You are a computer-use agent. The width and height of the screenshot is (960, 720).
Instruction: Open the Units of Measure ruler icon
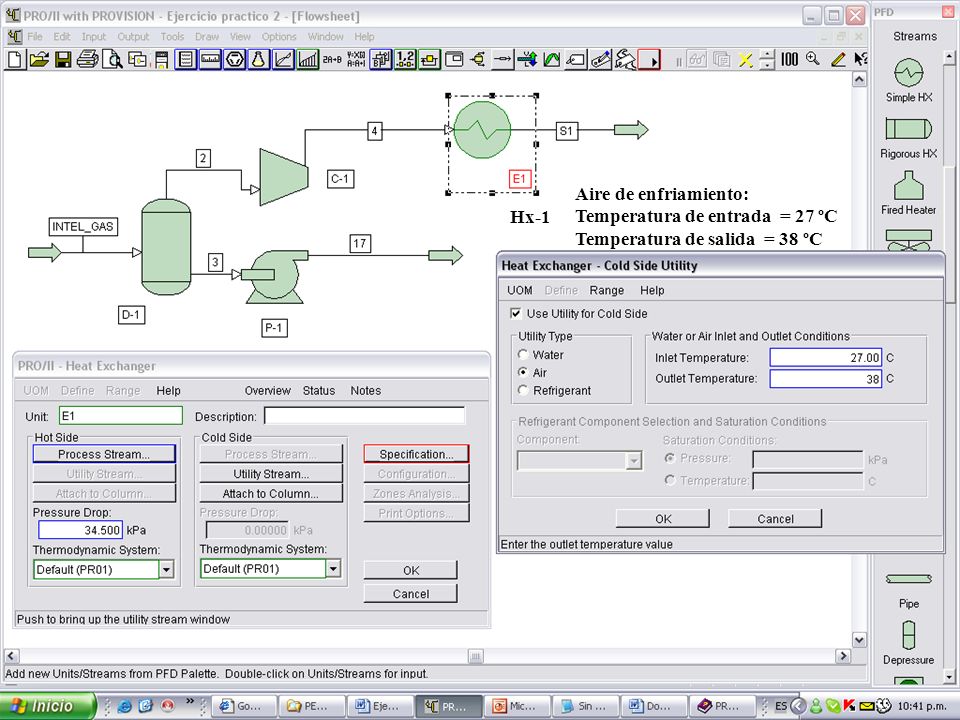[210, 59]
